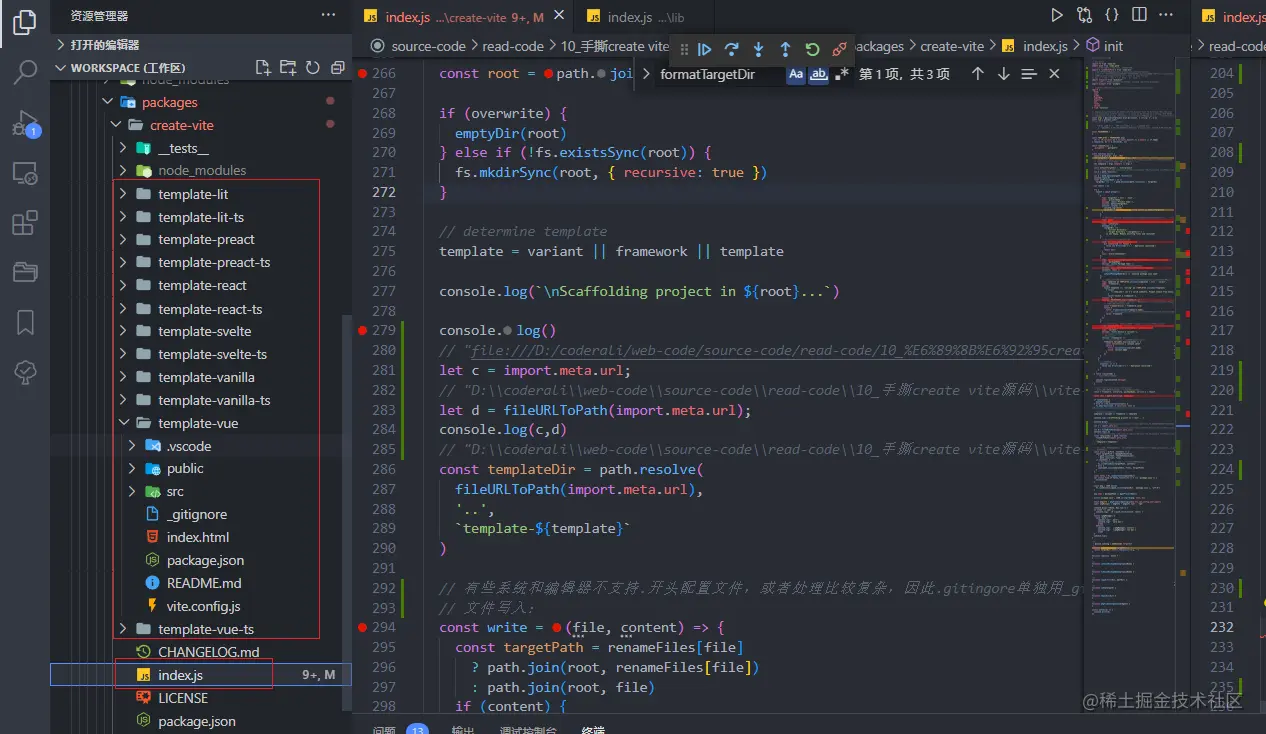Go to previous find match

pyautogui.click(x=978, y=74)
